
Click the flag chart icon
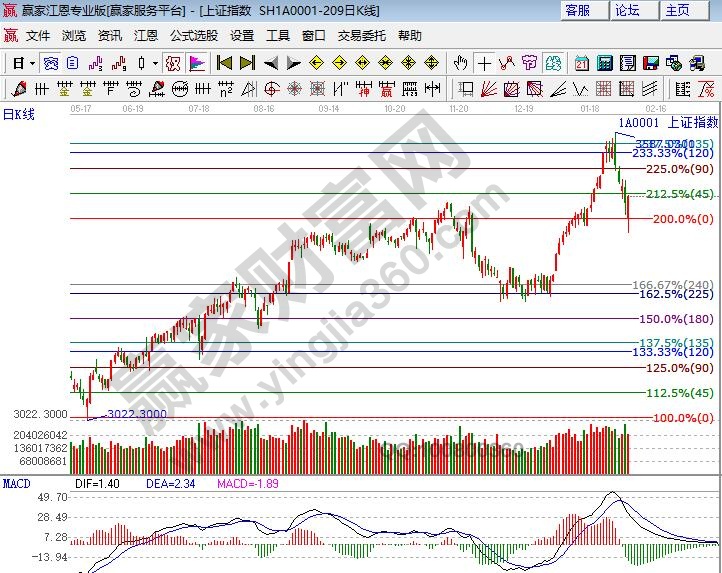pos(197,63)
